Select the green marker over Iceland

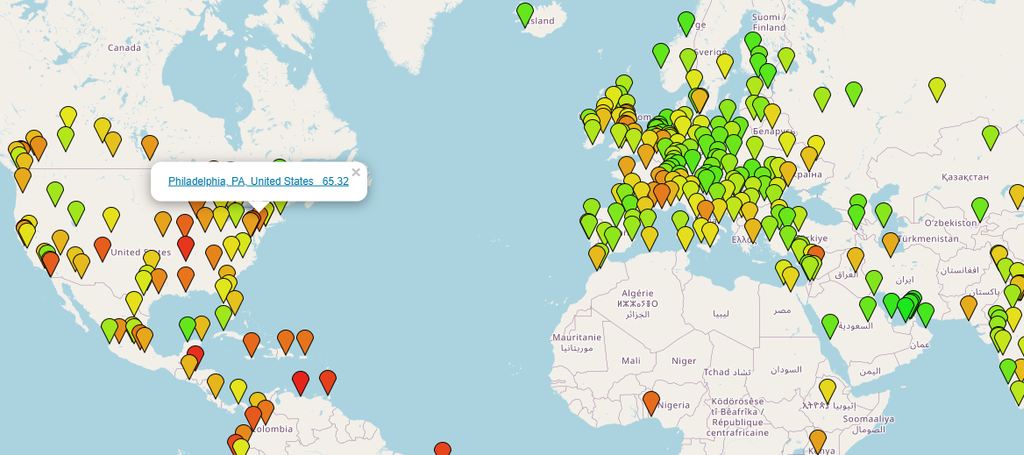[x=525, y=15]
